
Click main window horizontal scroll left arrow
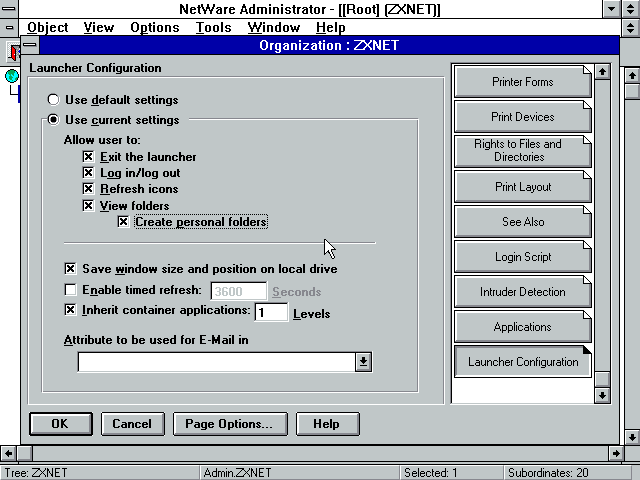click(8, 453)
